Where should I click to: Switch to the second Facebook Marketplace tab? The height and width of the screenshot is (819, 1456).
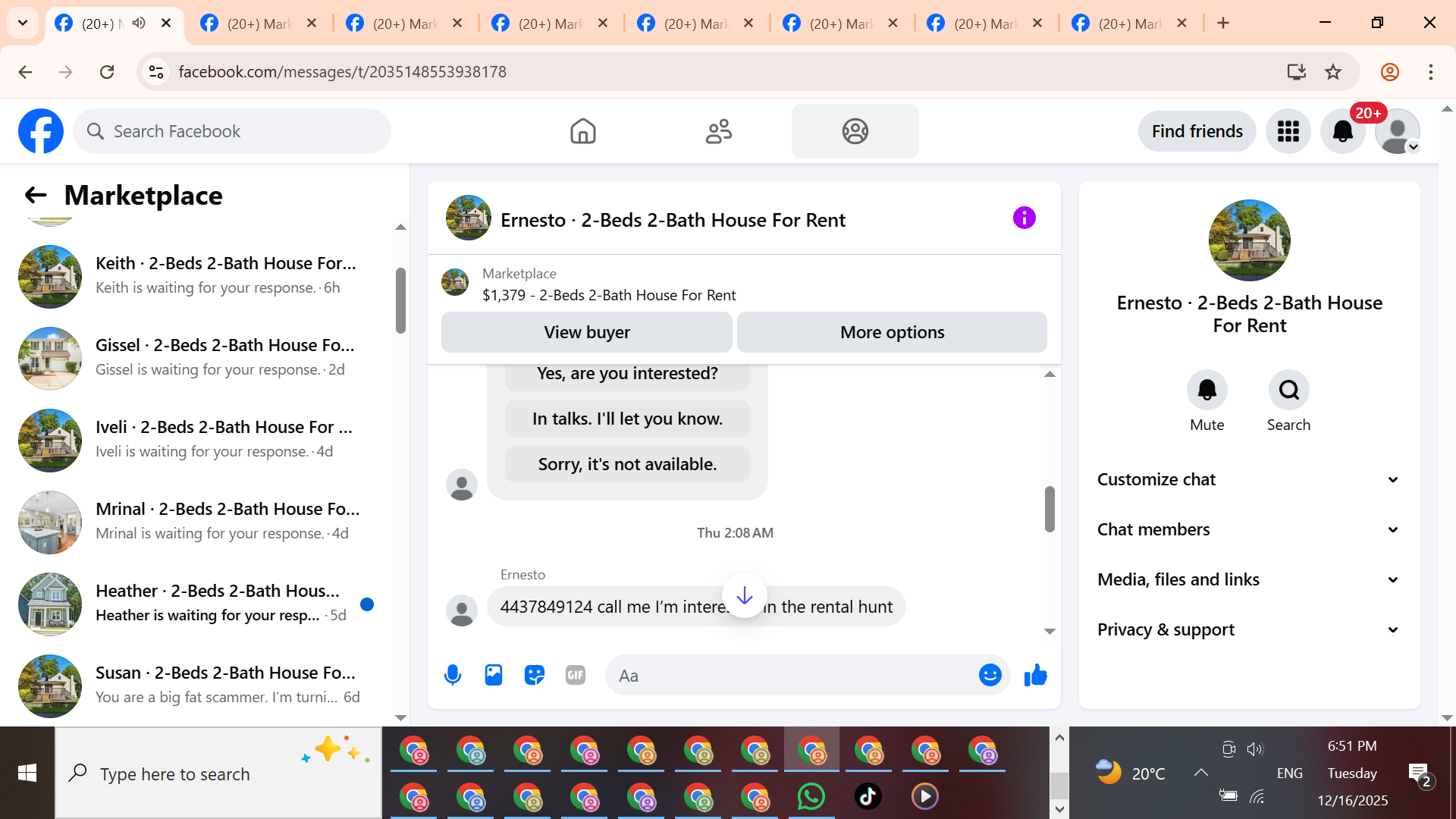(259, 24)
